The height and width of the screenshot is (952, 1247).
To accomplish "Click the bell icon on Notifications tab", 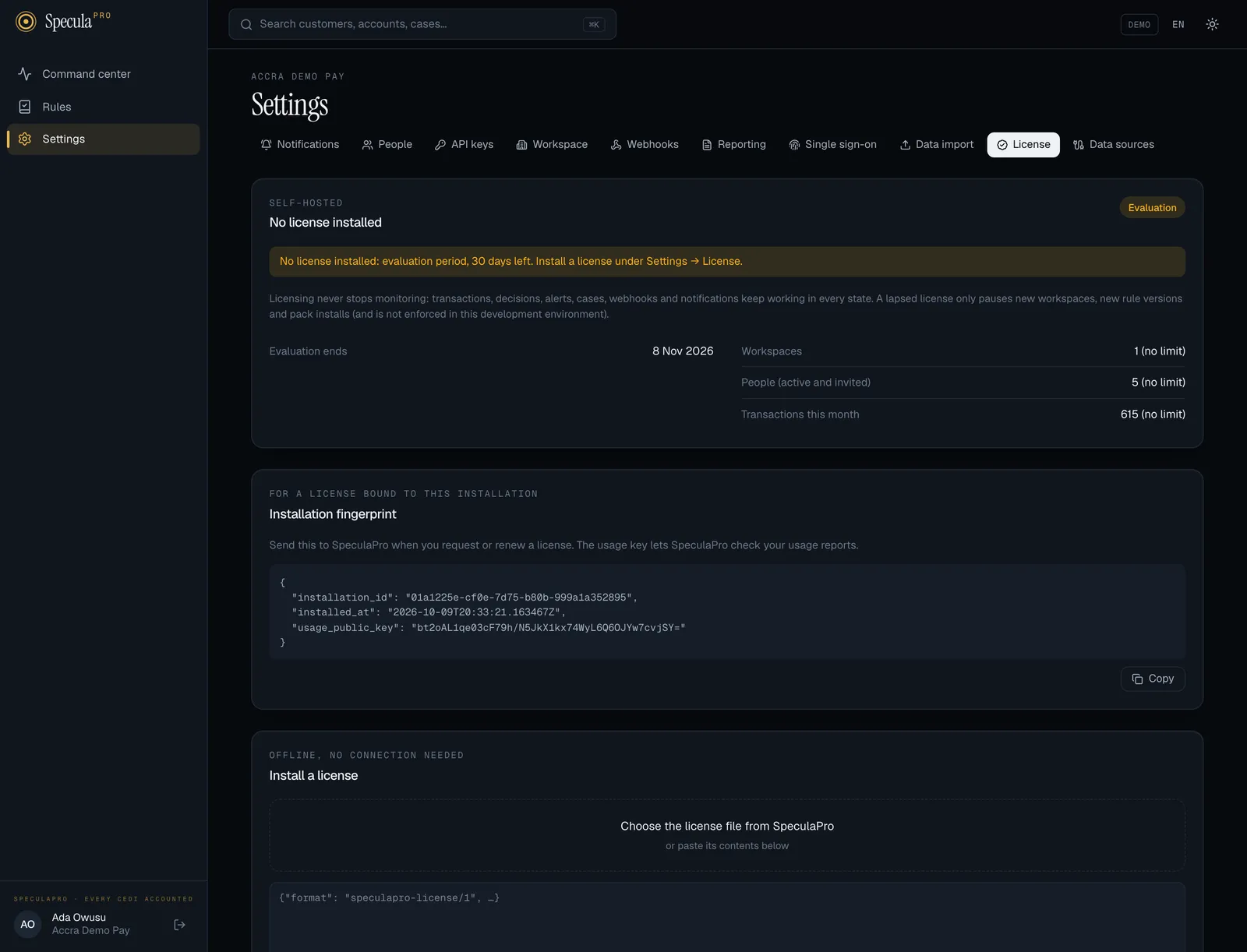I will point(267,145).
